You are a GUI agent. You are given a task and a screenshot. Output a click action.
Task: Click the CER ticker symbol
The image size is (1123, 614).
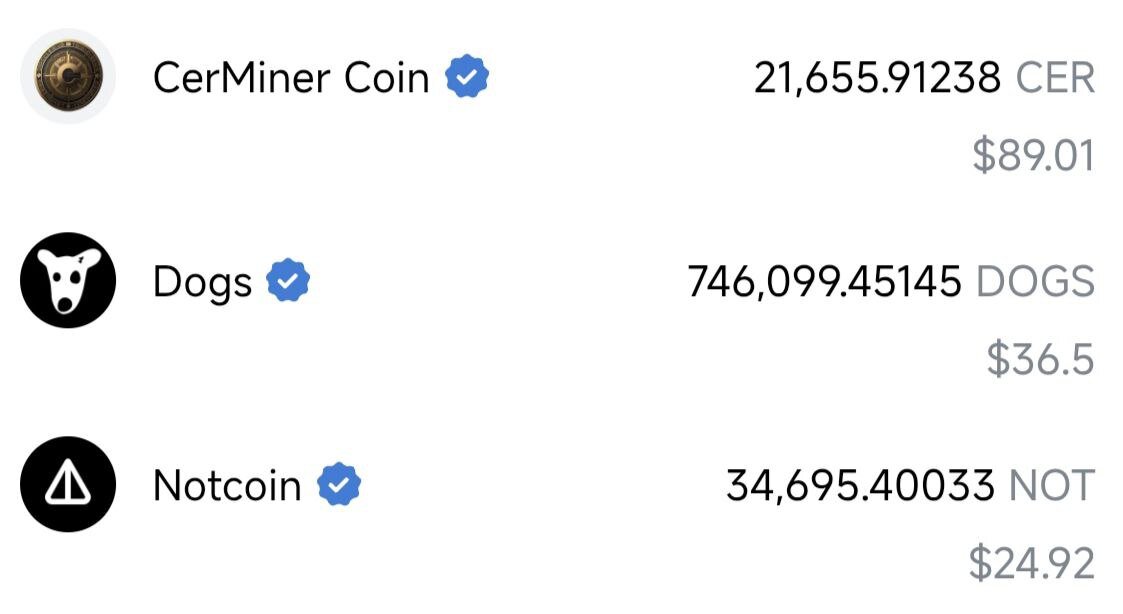(x=1055, y=78)
